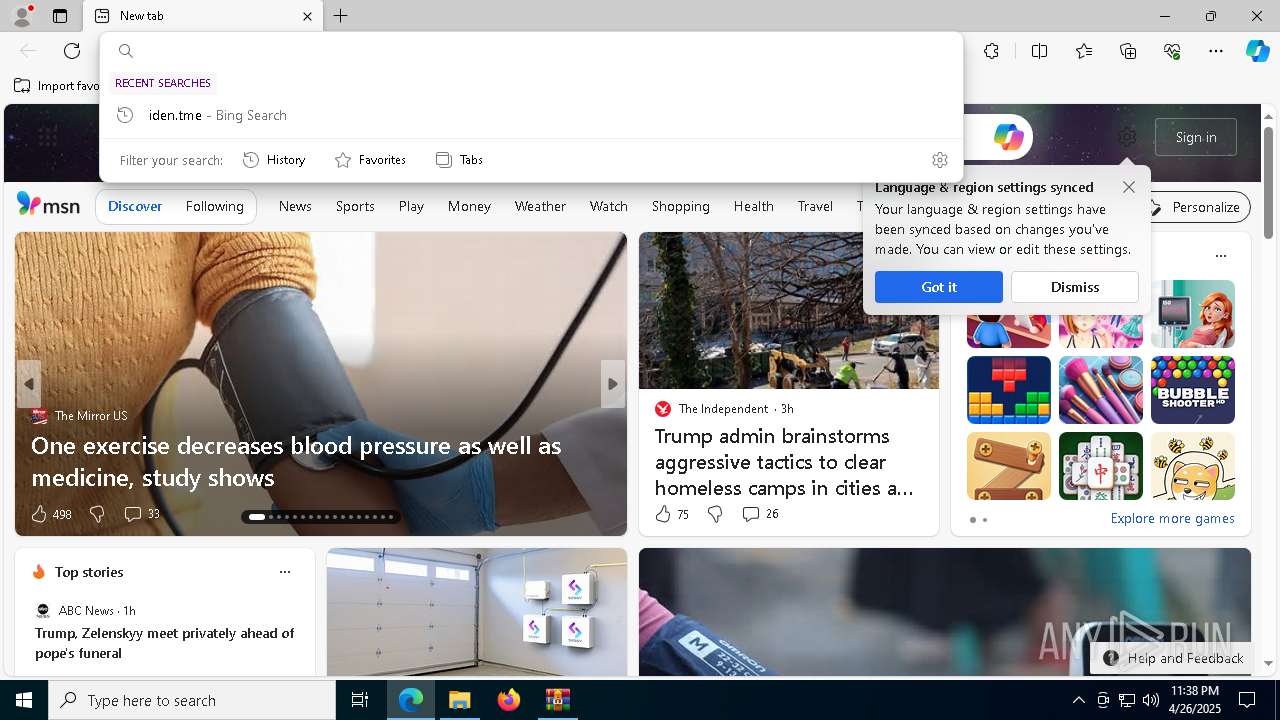Open Personalize feed settings

(1195, 207)
